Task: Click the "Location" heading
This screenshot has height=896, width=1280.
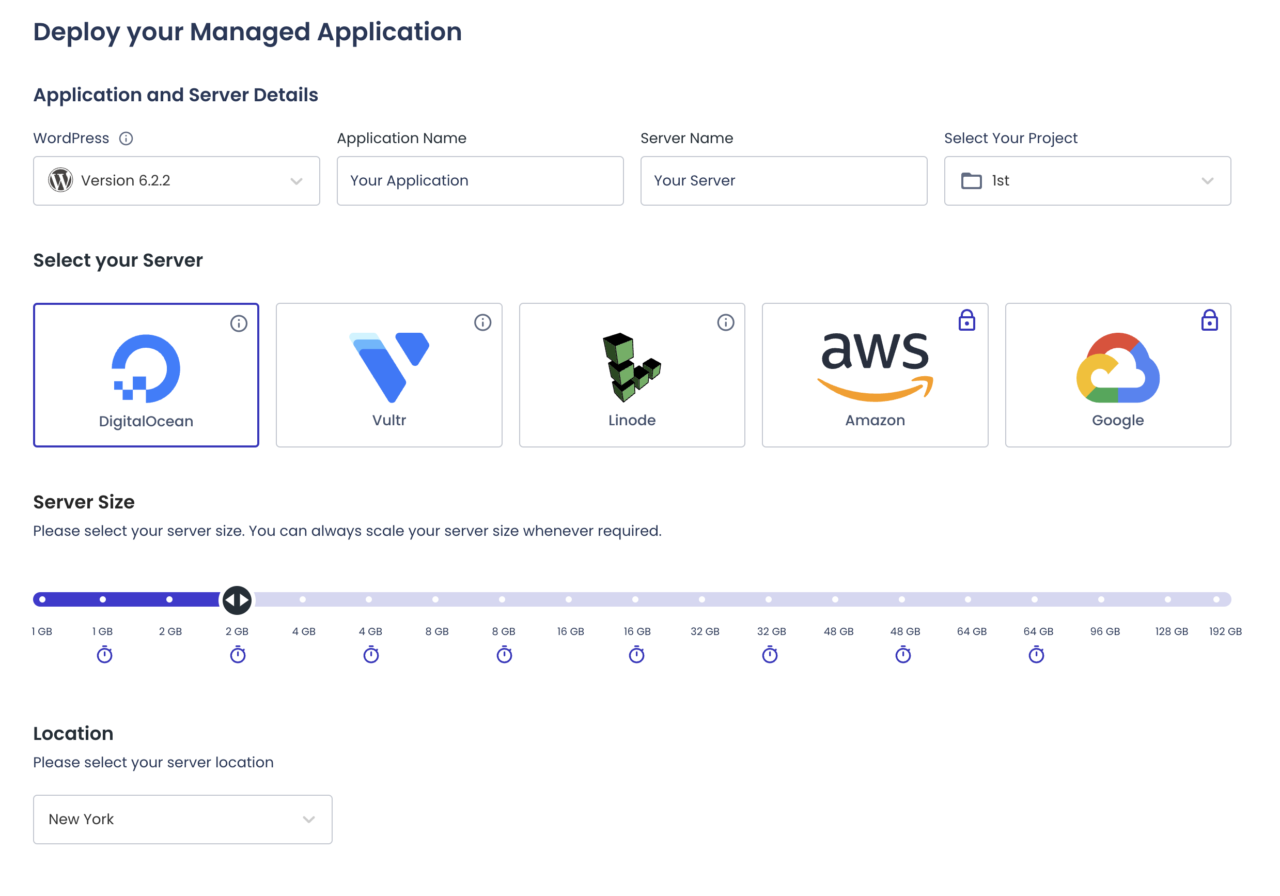Action: (x=73, y=733)
